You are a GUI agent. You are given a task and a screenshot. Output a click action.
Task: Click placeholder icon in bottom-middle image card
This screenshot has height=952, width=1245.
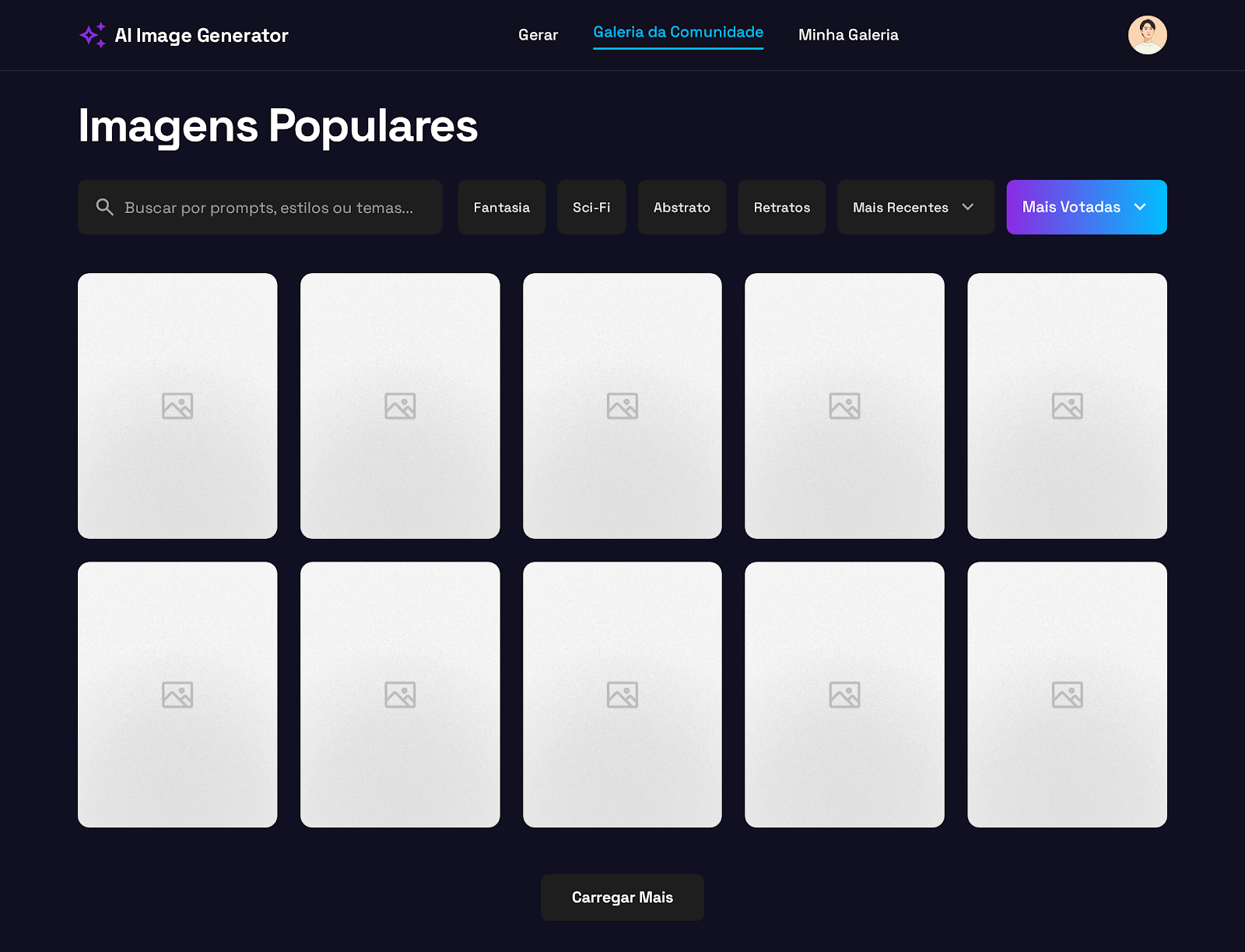[x=622, y=695]
